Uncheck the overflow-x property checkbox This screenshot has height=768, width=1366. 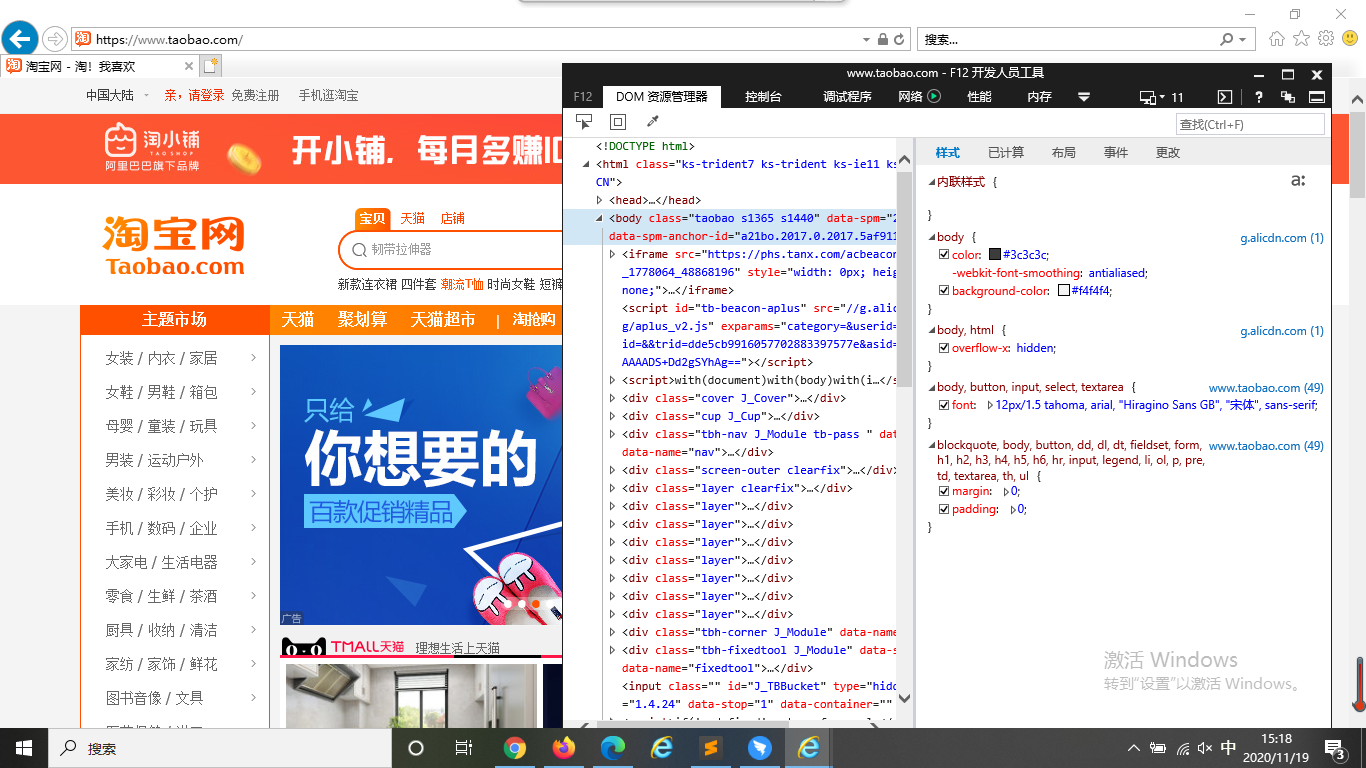coord(944,348)
